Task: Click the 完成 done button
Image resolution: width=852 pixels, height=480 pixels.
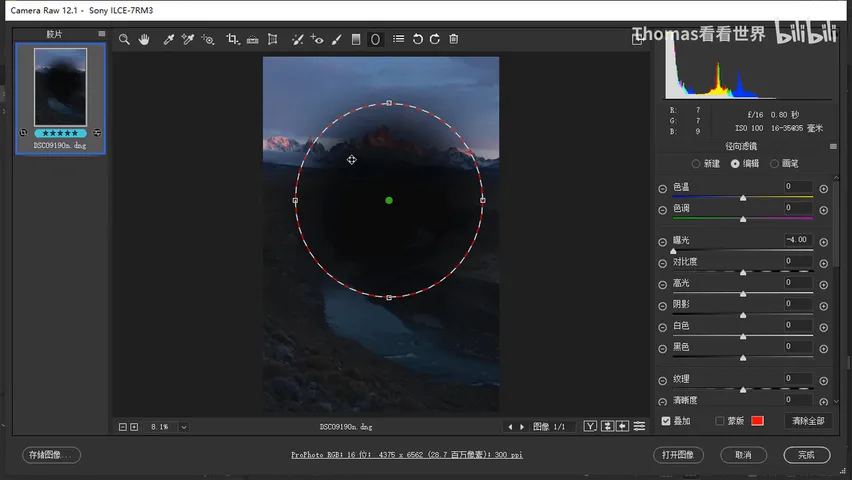Action: [807, 455]
